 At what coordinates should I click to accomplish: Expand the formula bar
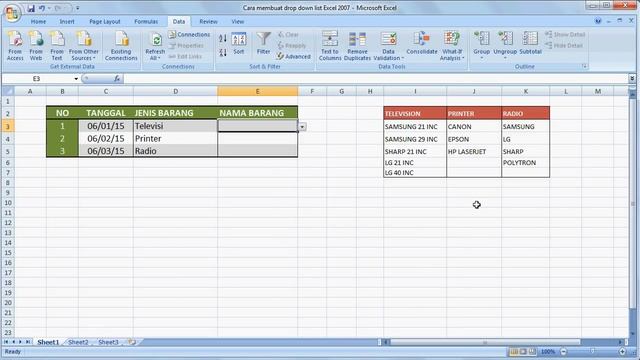pyautogui.click(x=632, y=78)
